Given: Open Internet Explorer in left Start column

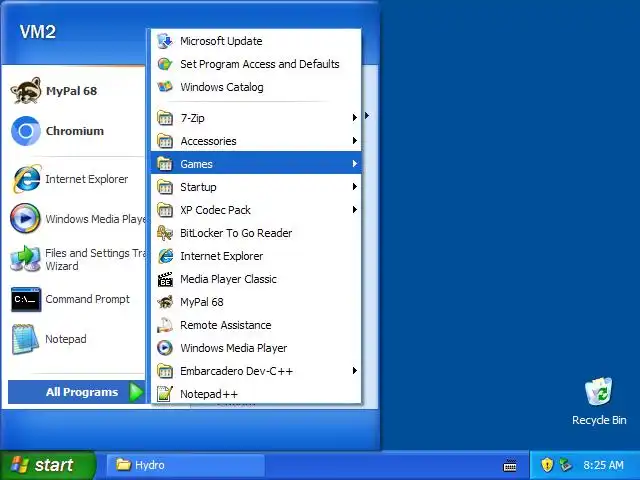Looking at the screenshot, I should coord(73,179).
